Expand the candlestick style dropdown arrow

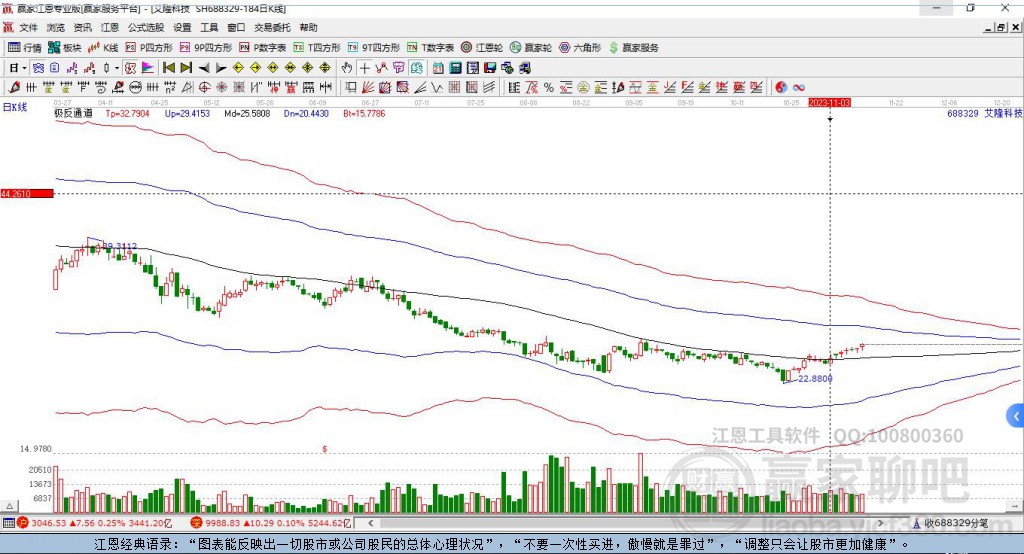coord(116,68)
